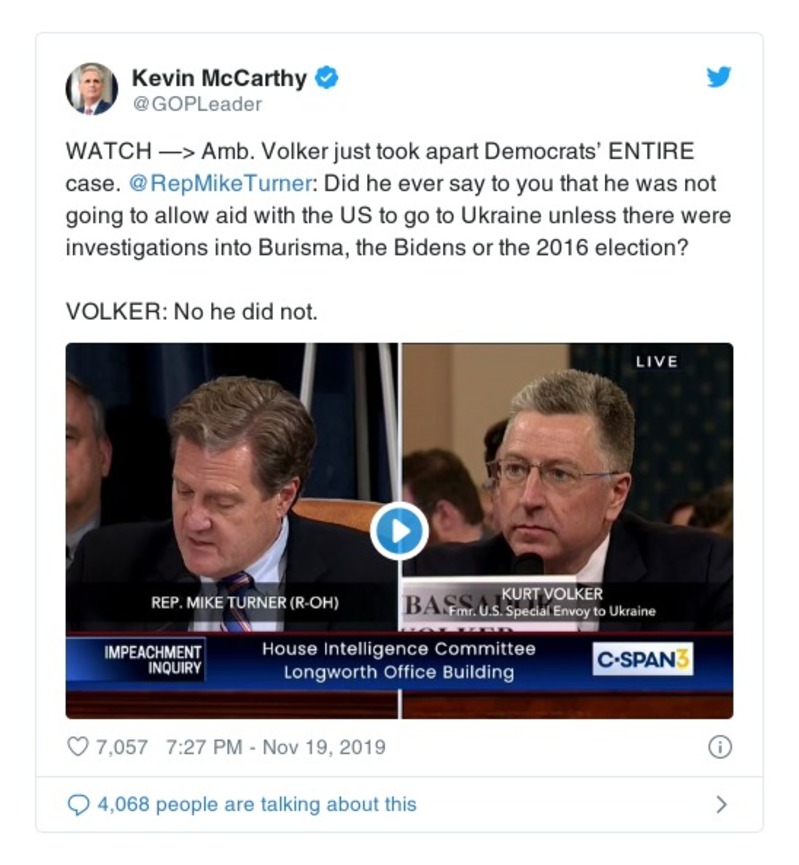Image resolution: width=799 pixels, height=865 pixels.
Task: Click the C-SPAN3 logo in the video
Action: [643, 661]
